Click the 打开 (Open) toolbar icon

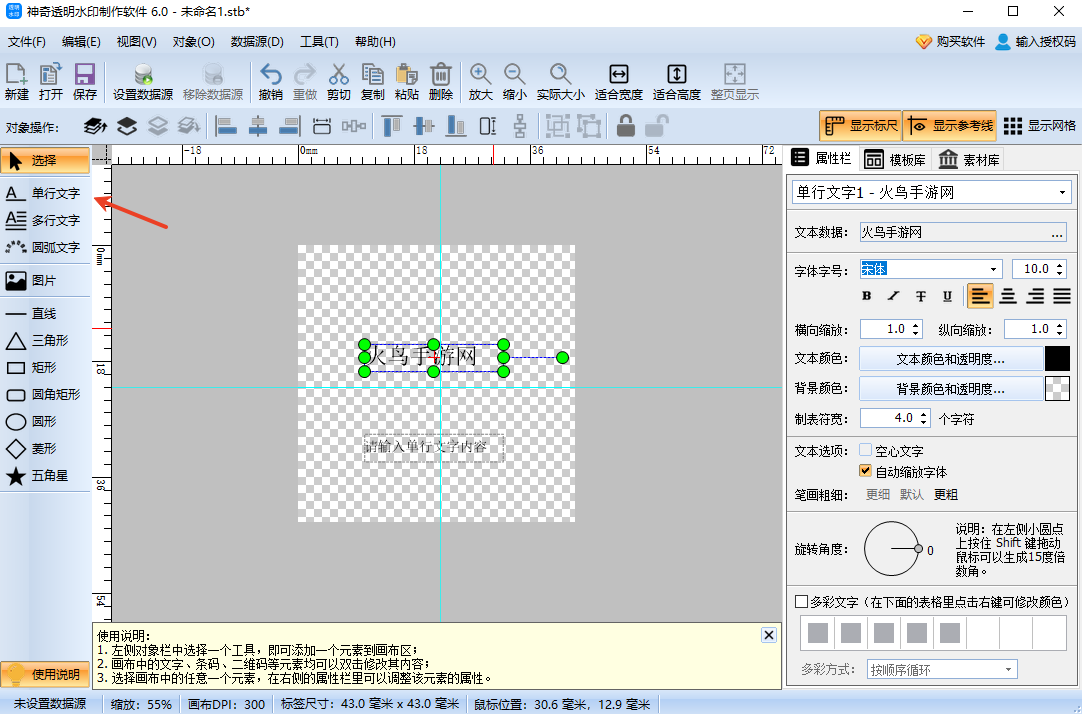(x=50, y=82)
